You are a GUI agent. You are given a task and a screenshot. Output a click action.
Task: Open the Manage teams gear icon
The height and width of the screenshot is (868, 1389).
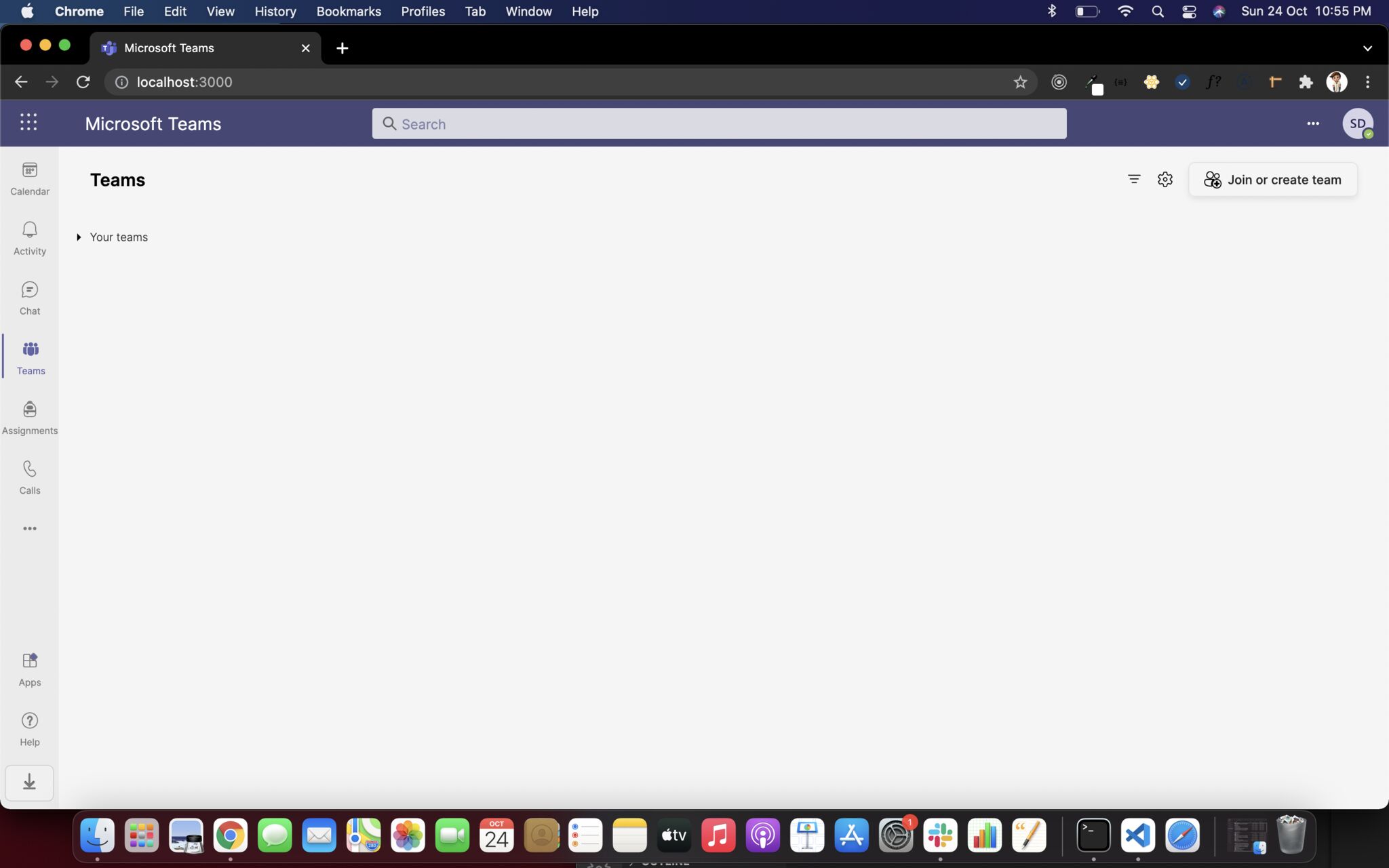(1165, 179)
